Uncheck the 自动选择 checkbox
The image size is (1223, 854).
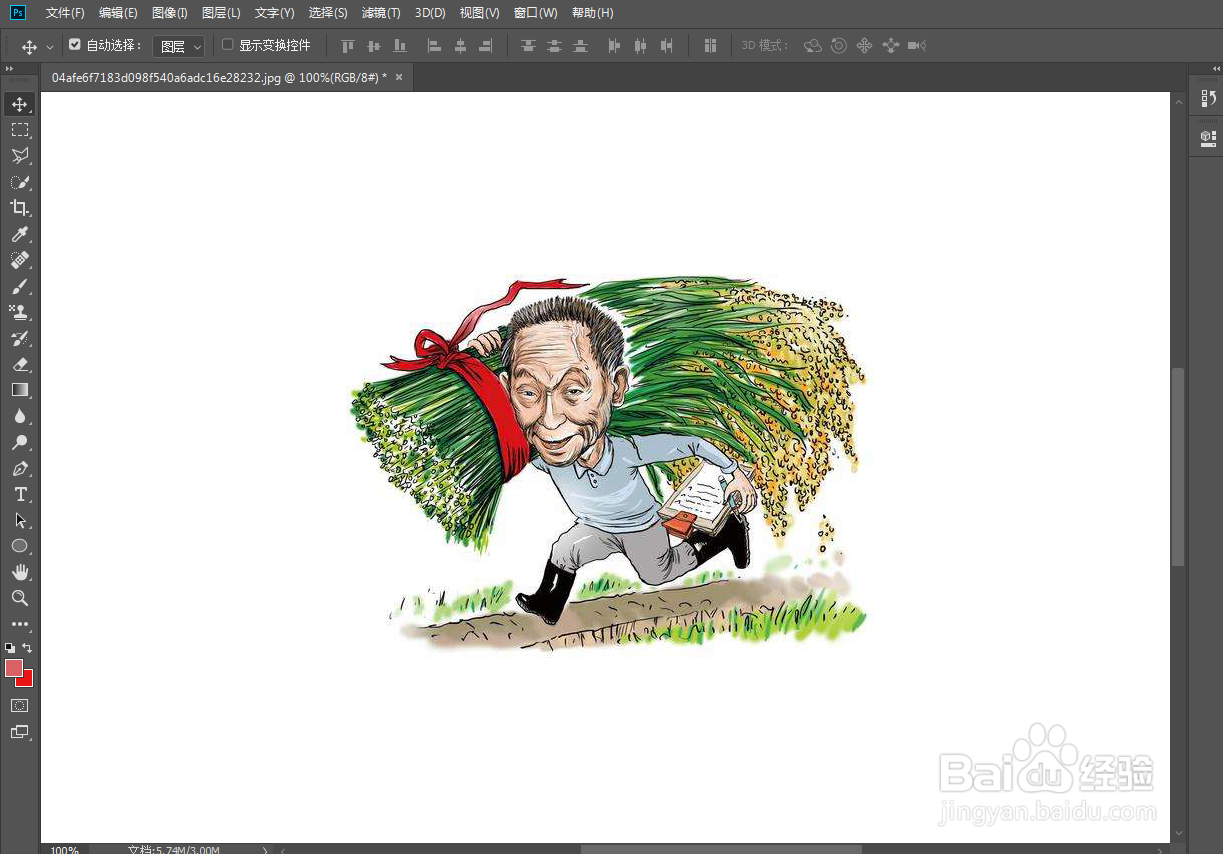[74, 45]
